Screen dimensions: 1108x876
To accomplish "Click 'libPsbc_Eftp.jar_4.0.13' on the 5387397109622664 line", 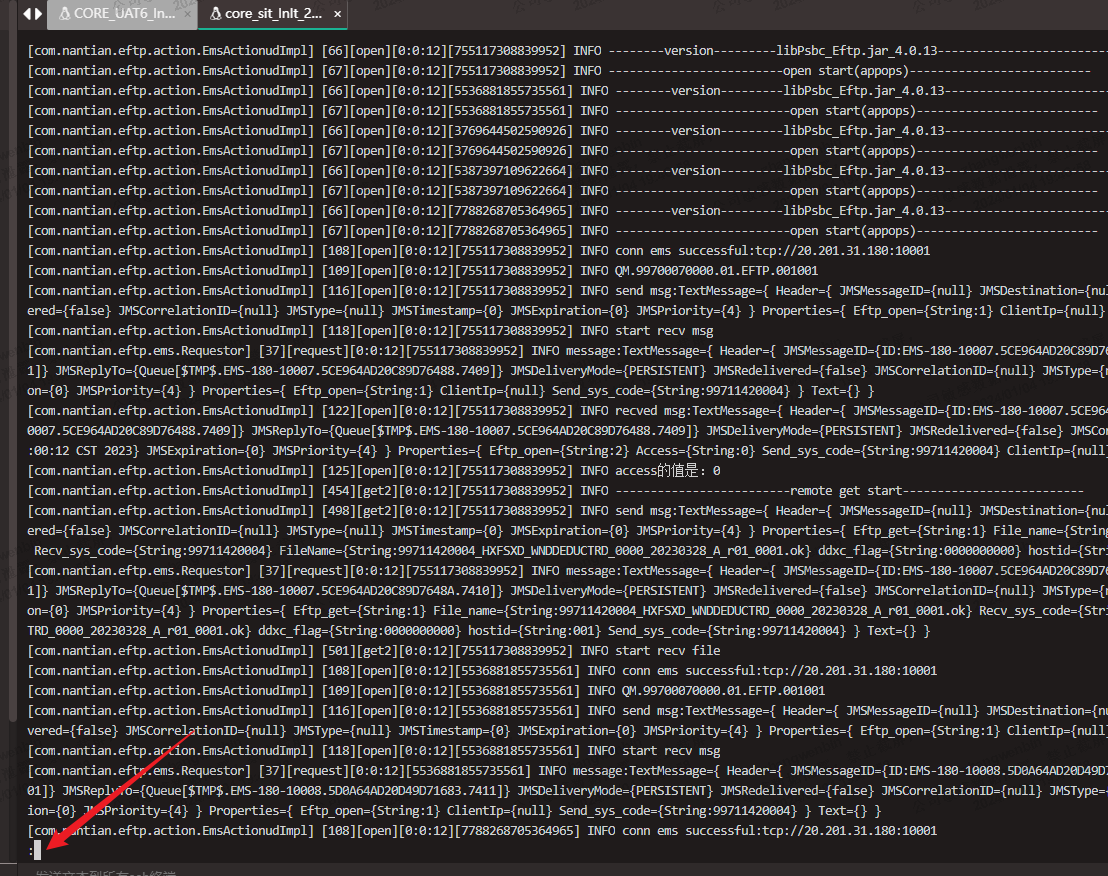I will point(864,171).
